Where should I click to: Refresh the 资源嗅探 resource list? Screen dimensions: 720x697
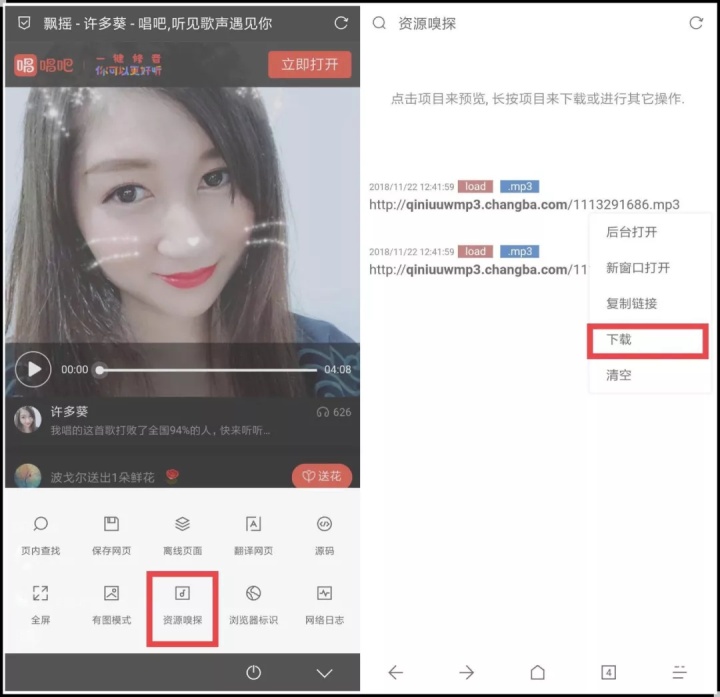[x=696, y=22]
